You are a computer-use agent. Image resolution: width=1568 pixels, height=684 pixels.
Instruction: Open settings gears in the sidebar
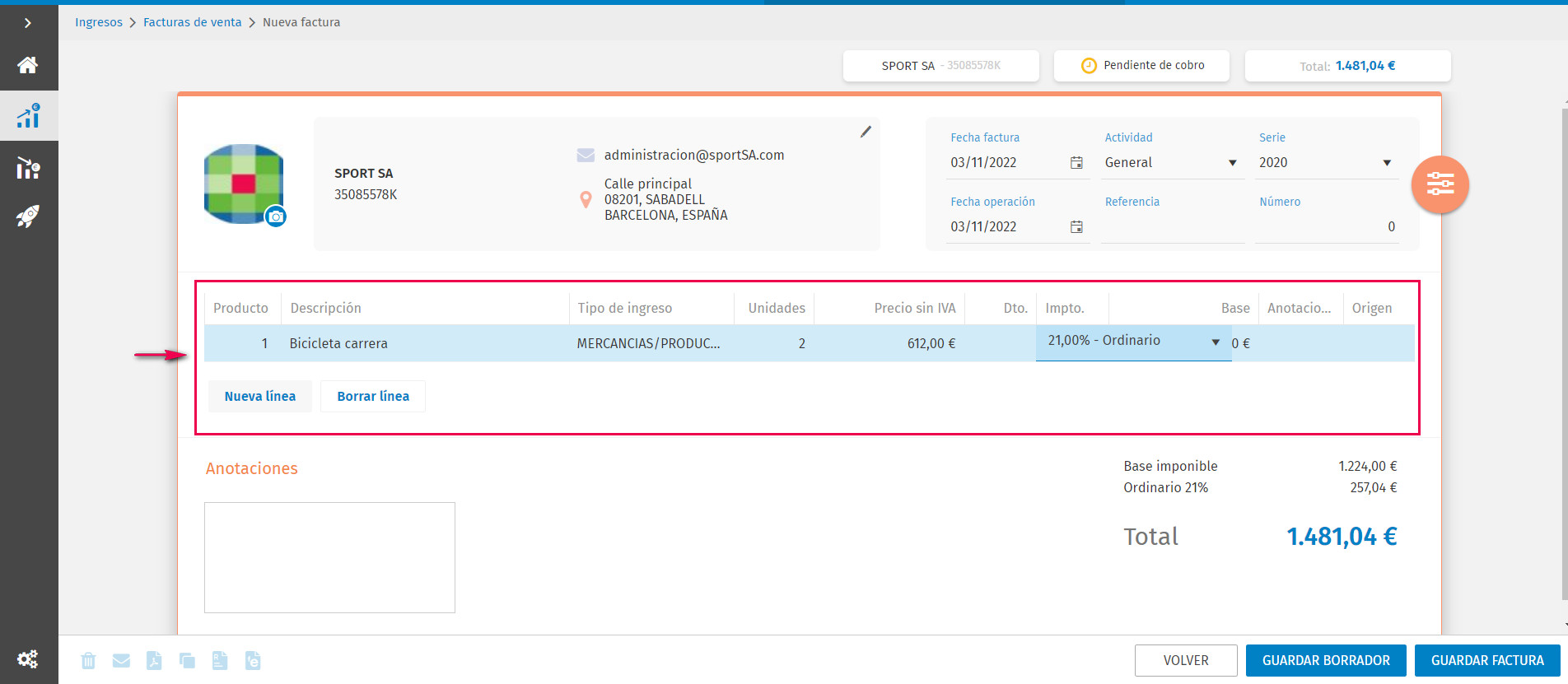pyautogui.click(x=27, y=659)
